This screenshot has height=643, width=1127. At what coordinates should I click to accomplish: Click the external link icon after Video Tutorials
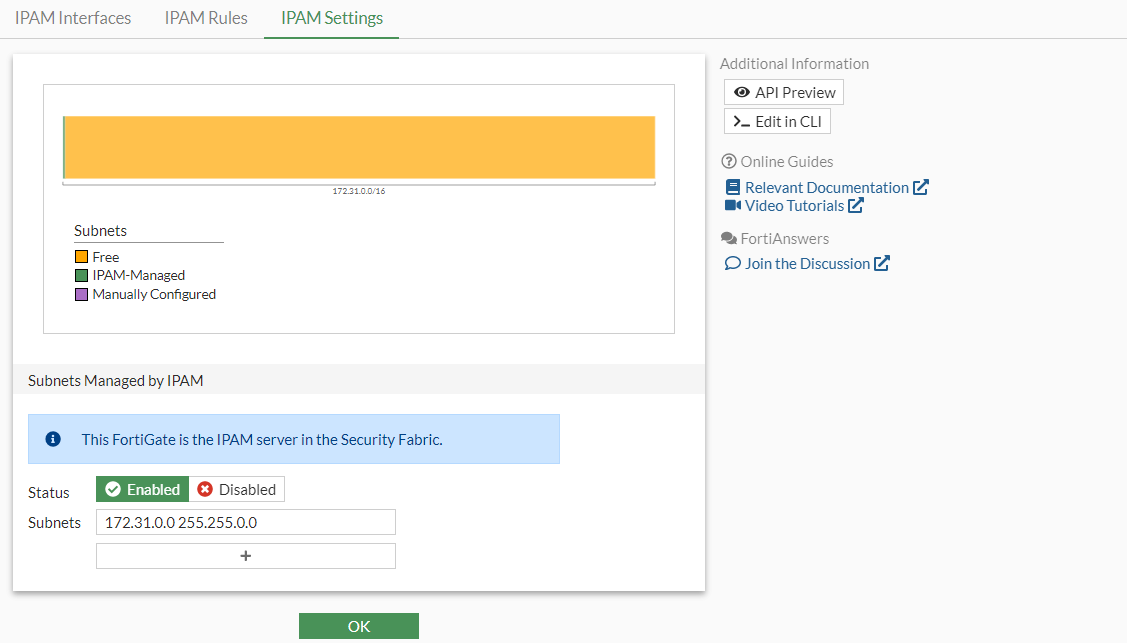pos(856,206)
